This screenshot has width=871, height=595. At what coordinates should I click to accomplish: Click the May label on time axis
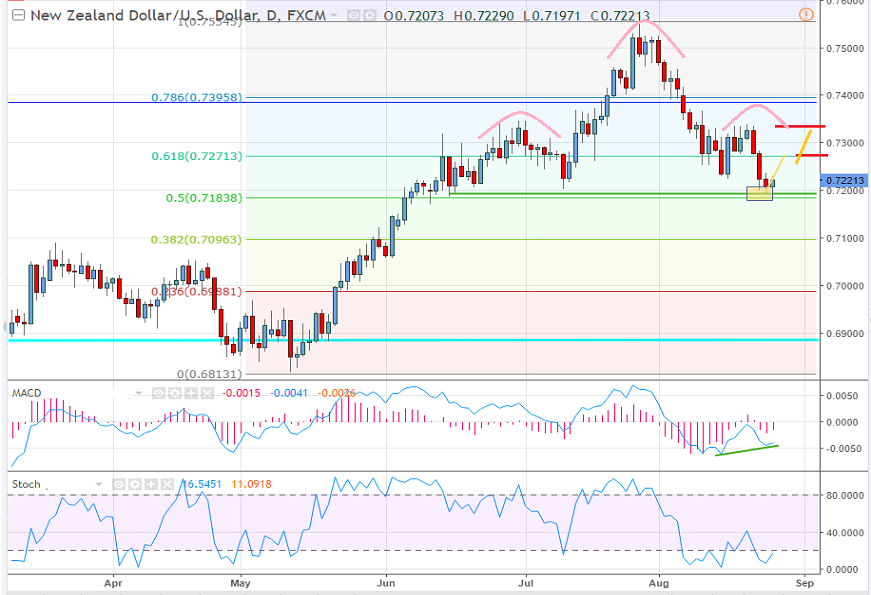[x=240, y=583]
